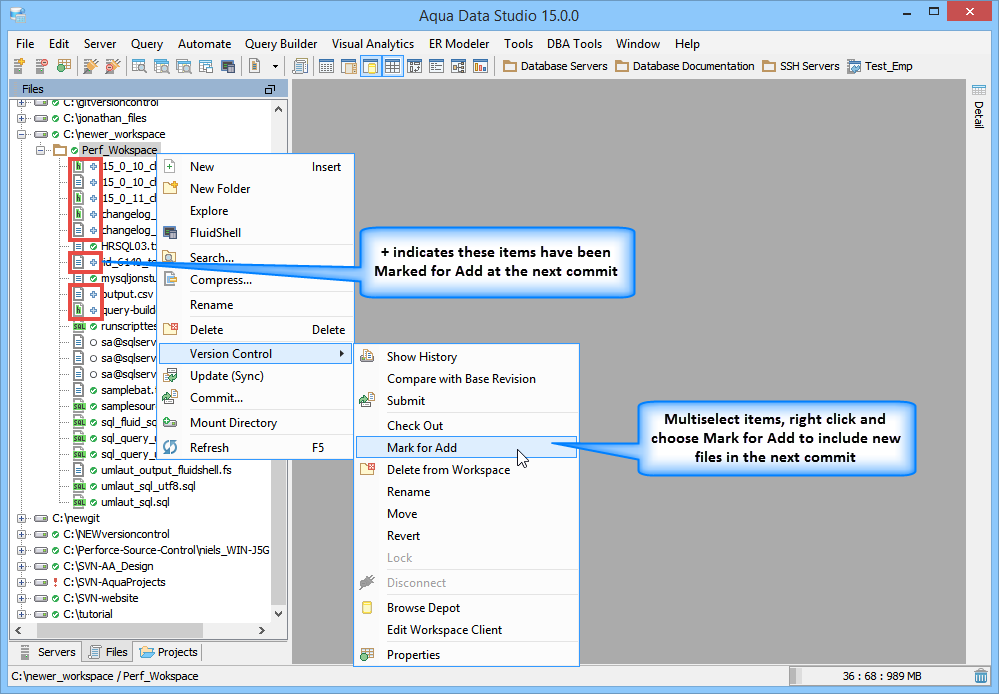Click the Files tree scroll down arrow
This screenshot has width=999, height=694.
[x=278, y=614]
